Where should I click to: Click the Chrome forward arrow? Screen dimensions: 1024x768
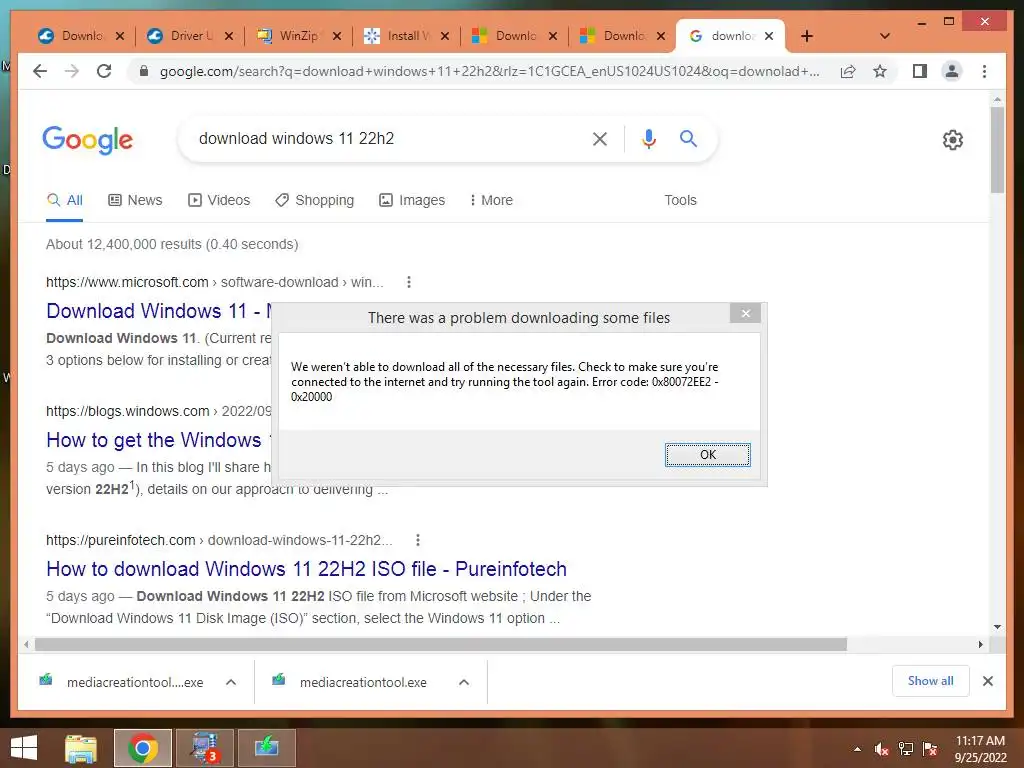pyautogui.click(x=71, y=71)
